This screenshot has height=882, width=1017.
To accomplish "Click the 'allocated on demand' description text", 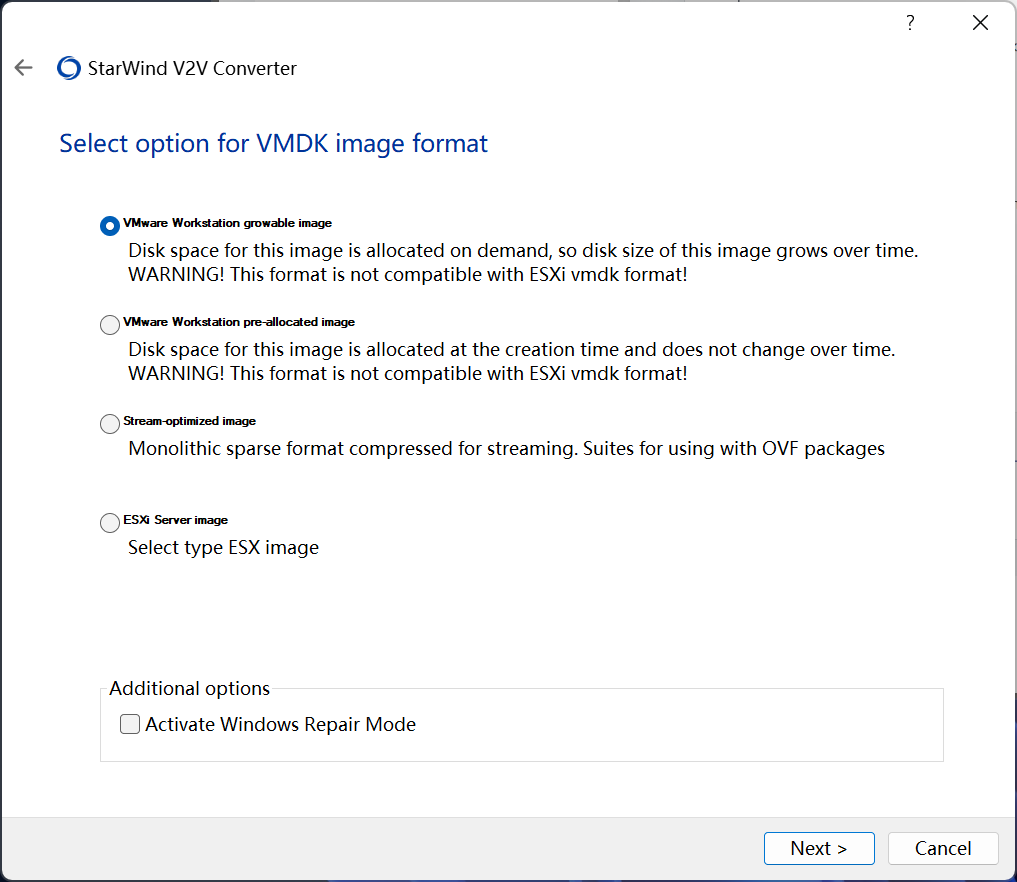I will [x=522, y=250].
